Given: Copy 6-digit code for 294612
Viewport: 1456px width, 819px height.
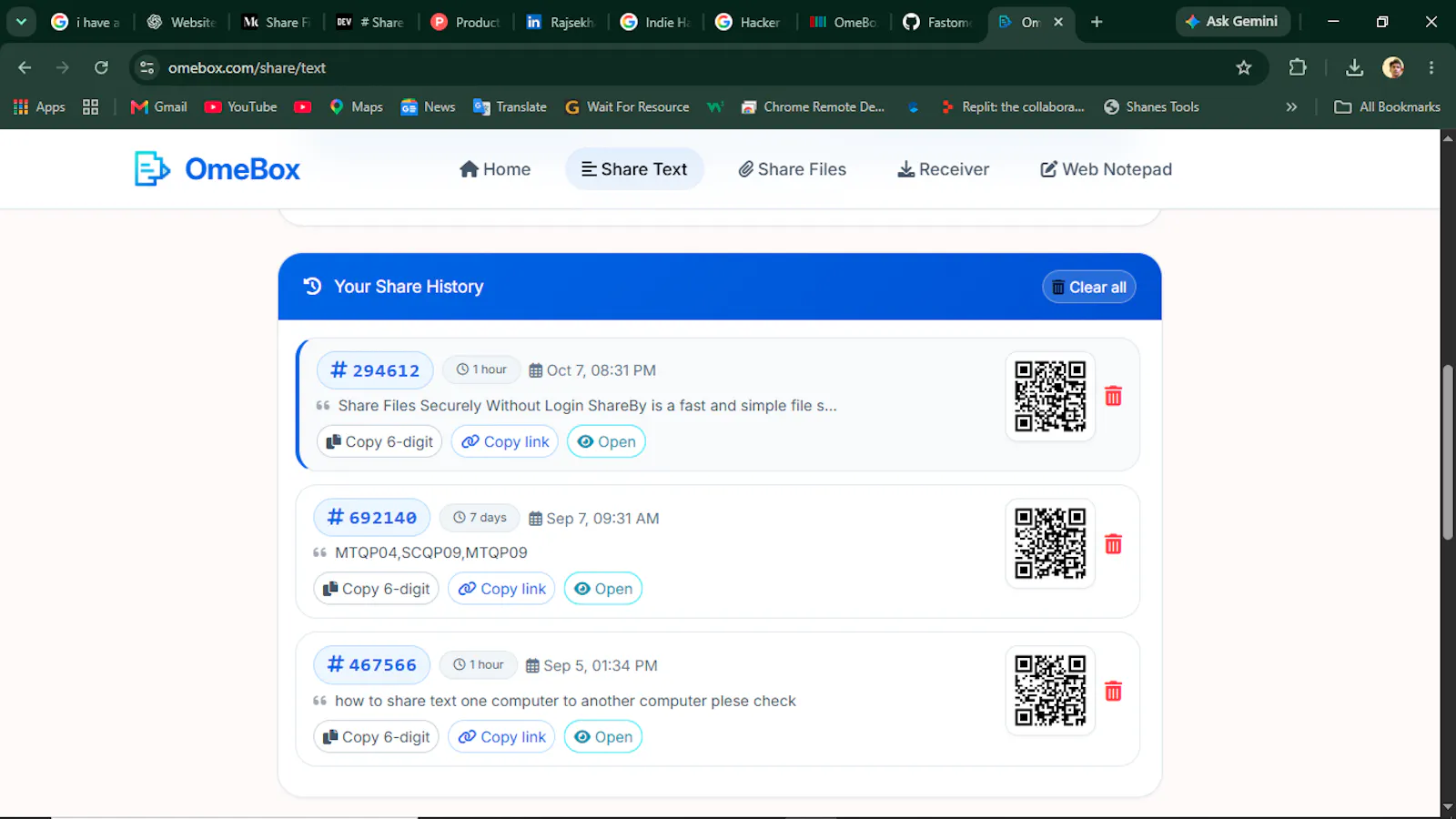Looking at the screenshot, I should (379, 441).
